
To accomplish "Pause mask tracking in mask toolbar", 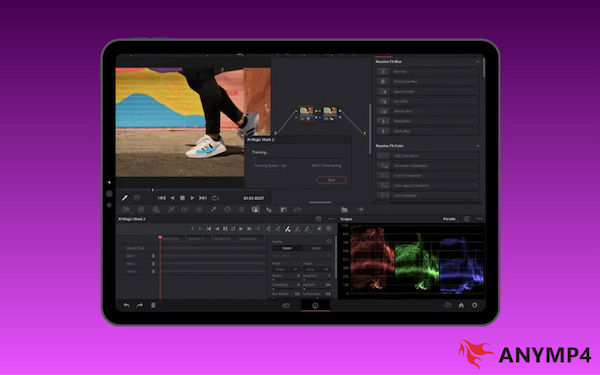I will (225, 229).
